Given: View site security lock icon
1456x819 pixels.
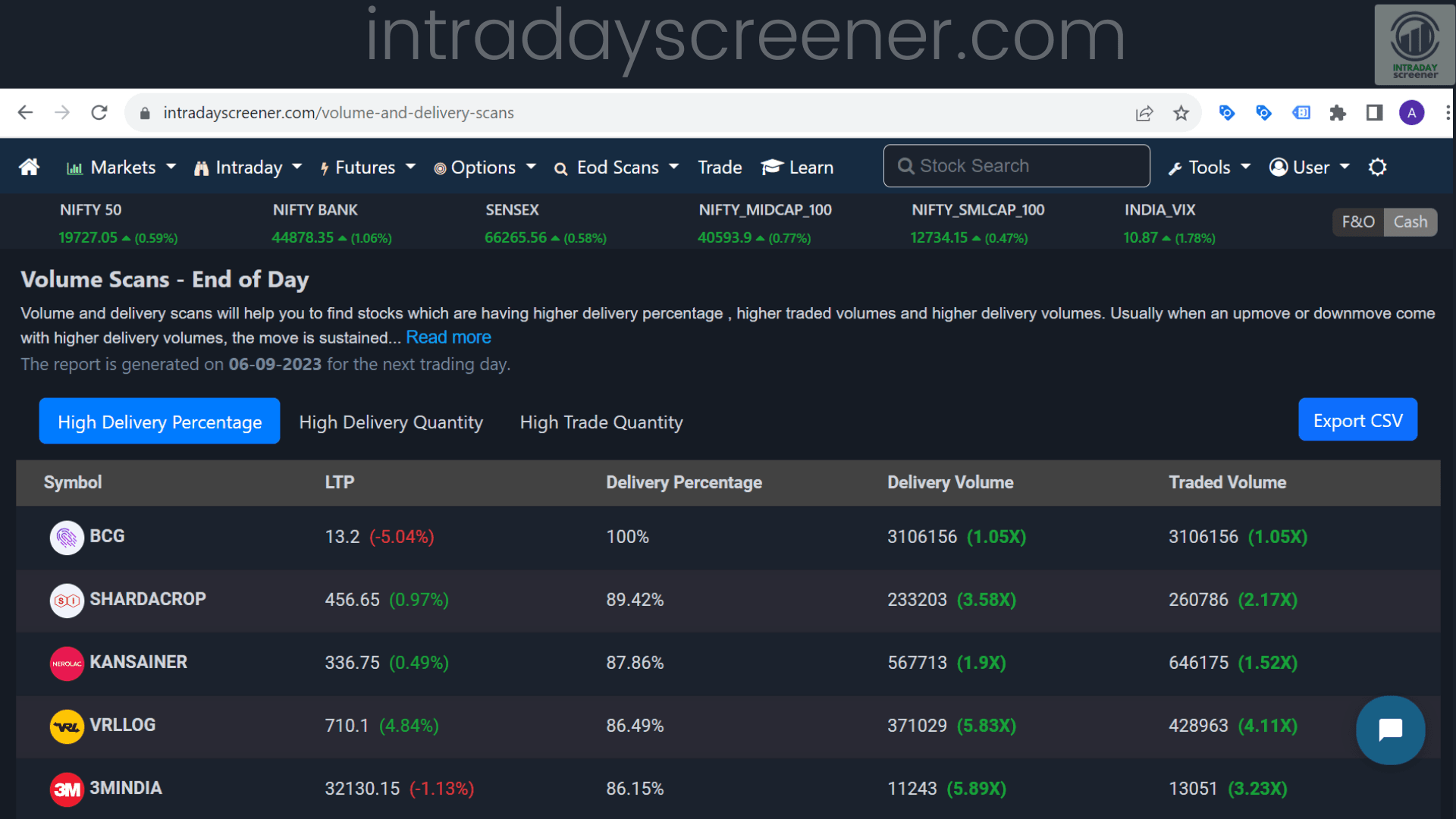Looking at the screenshot, I should 145,113.
